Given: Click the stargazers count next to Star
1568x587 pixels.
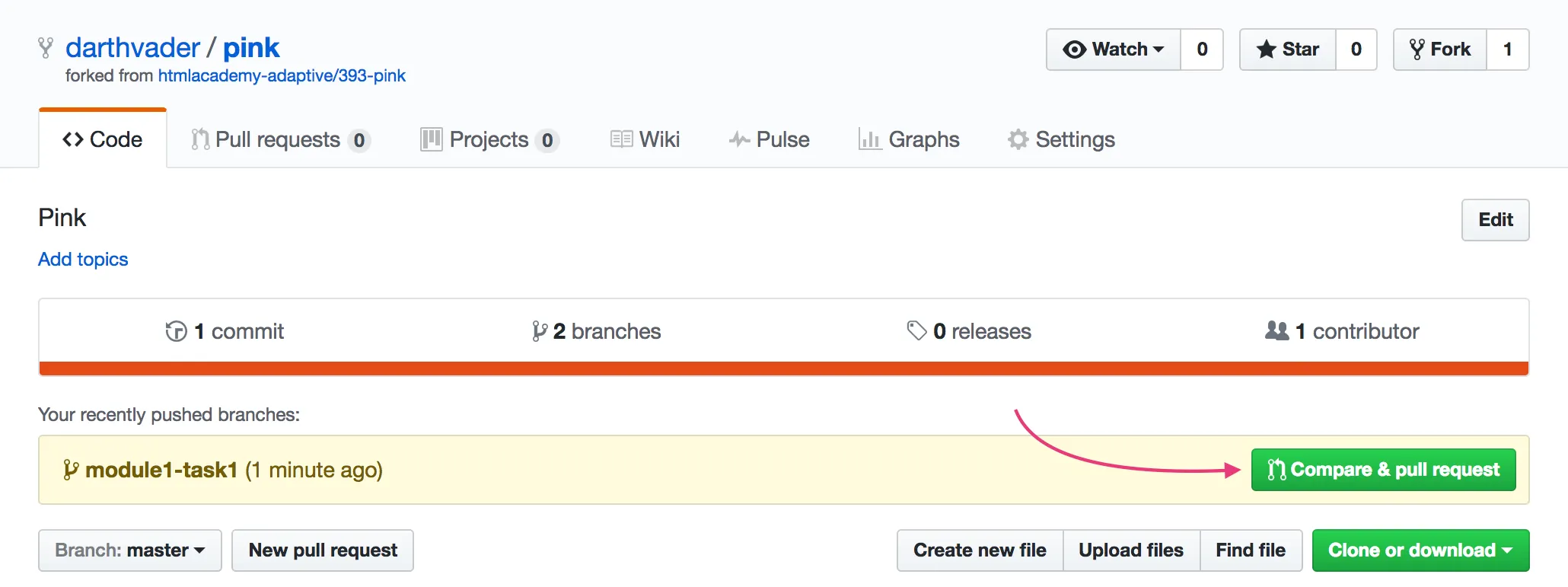Looking at the screenshot, I should coord(1356,49).
